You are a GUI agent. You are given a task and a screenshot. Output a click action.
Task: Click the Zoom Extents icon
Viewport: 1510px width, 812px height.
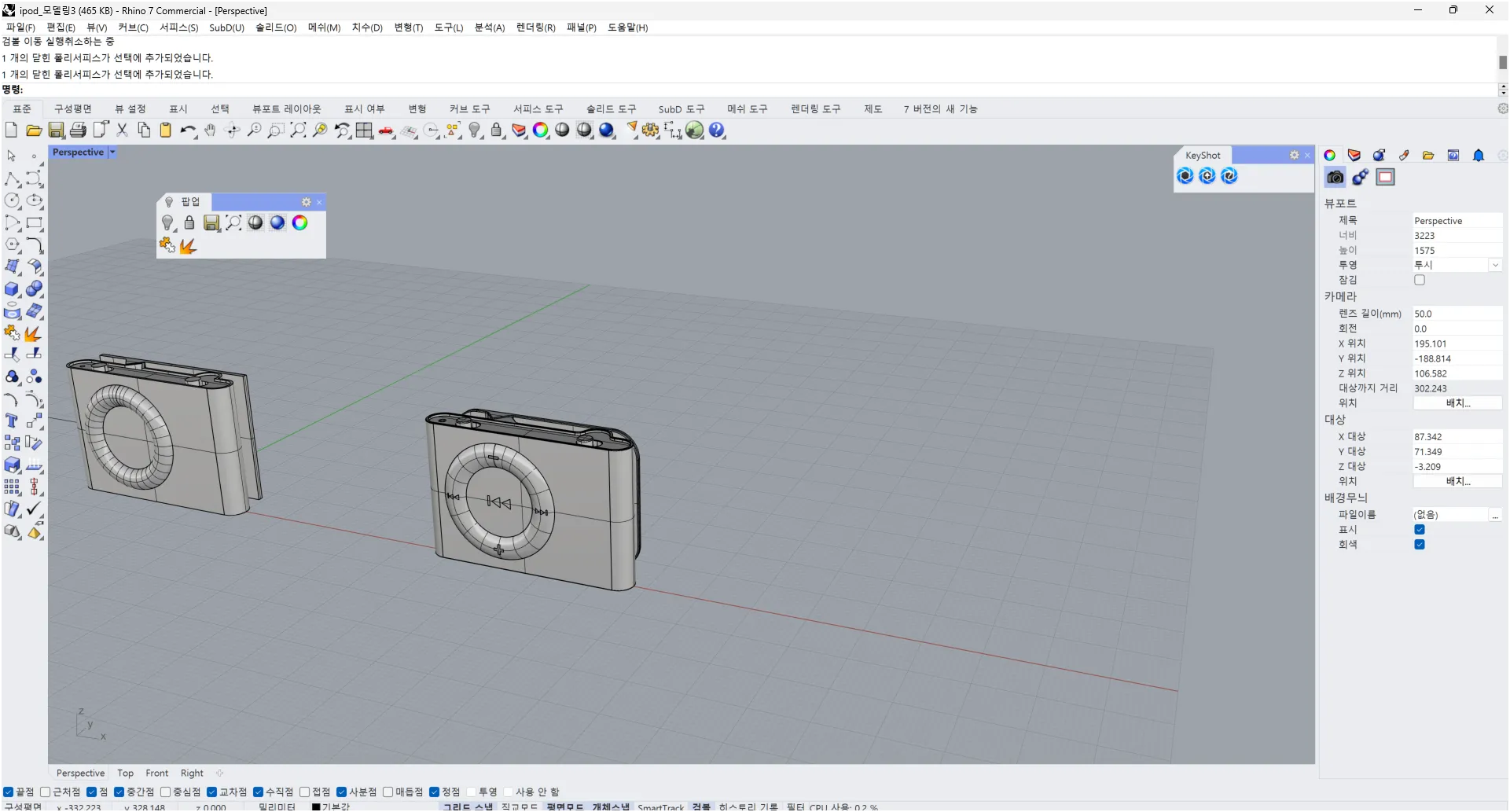pyautogui.click(x=298, y=130)
